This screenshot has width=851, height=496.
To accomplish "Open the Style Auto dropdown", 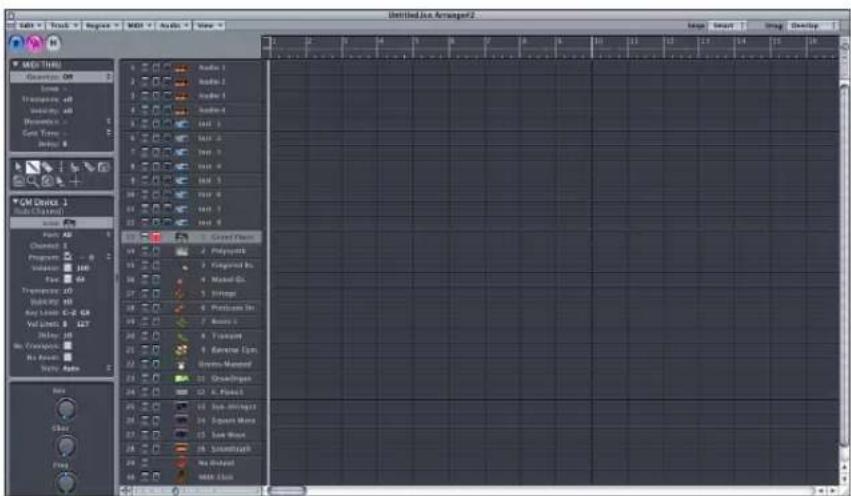I will click(x=109, y=368).
